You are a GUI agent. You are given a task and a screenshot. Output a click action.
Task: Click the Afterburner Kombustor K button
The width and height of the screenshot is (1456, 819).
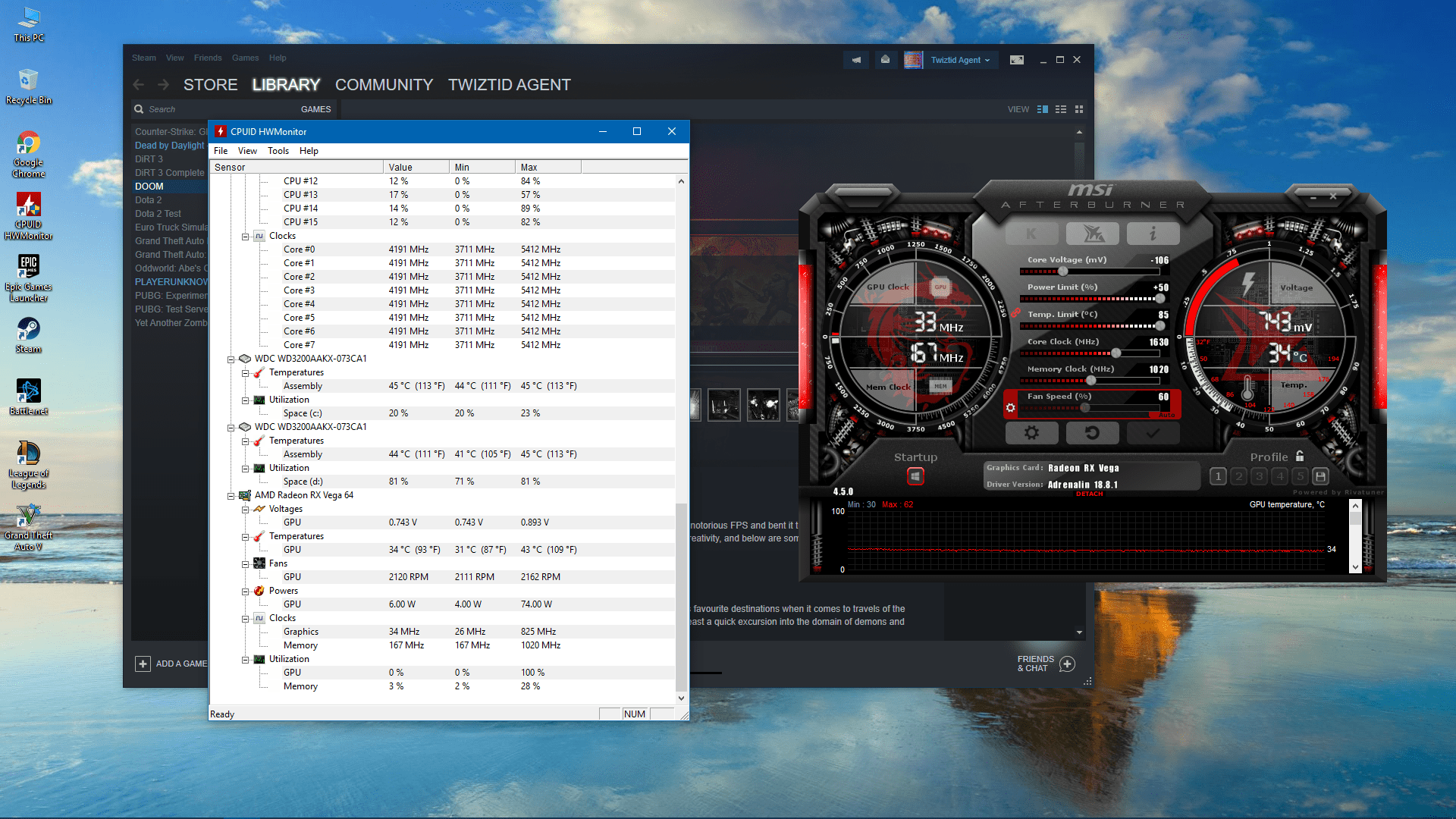tap(1031, 234)
